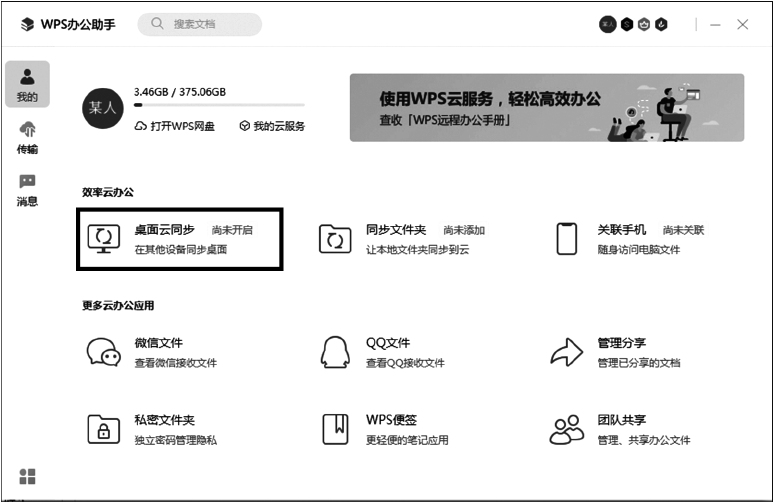Click the QQ文件 penguin icon

(335, 352)
